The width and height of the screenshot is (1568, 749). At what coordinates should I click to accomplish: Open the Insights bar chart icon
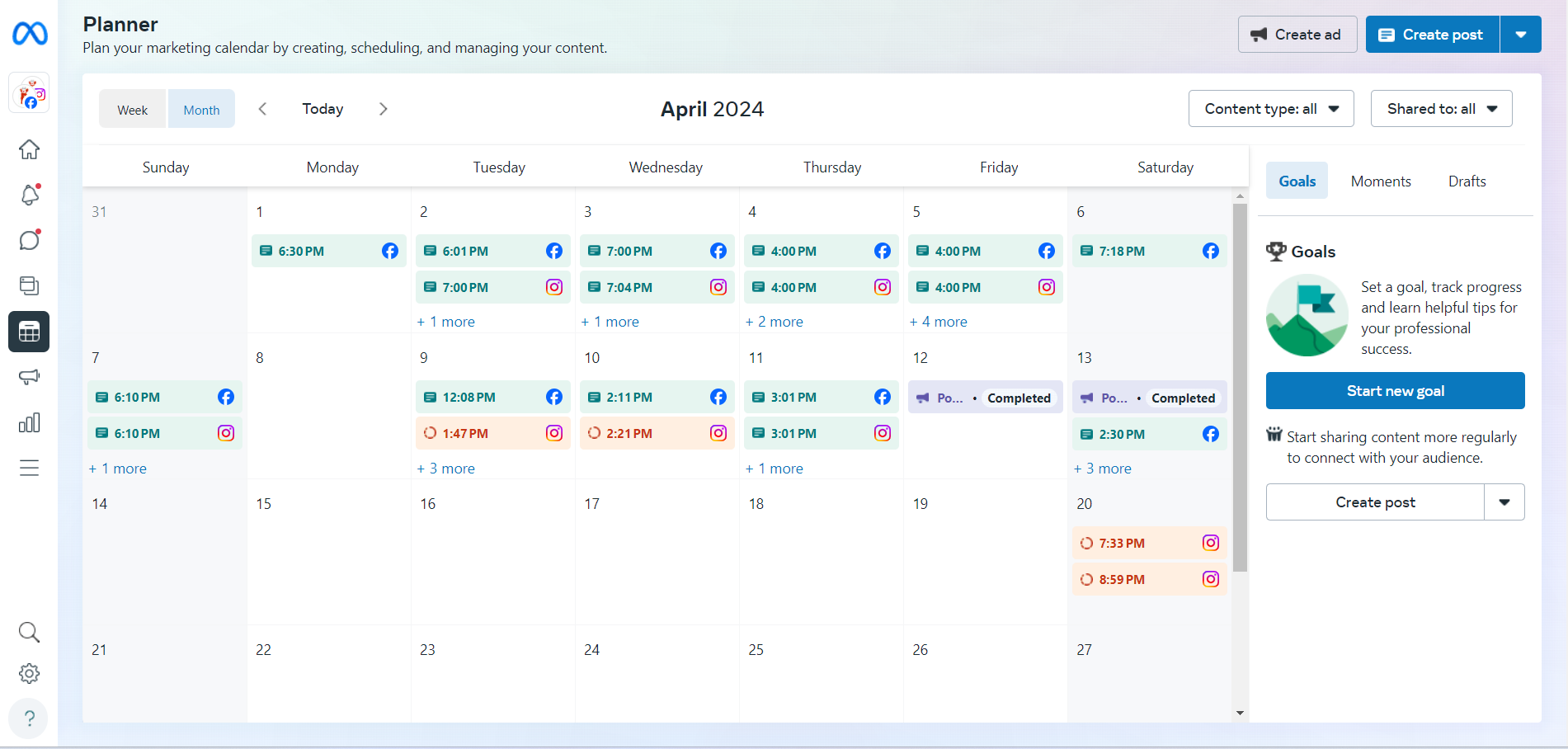[x=29, y=423]
